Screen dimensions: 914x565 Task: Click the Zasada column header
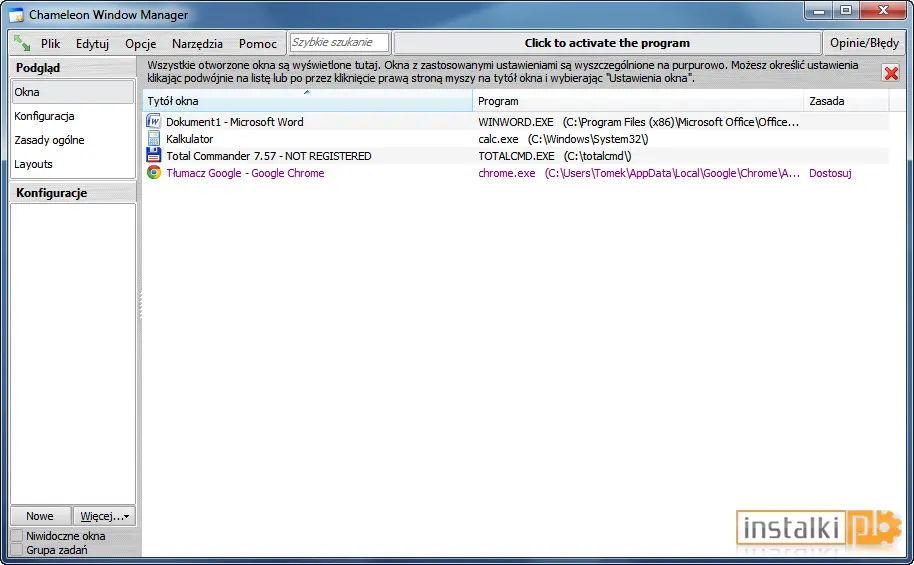click(x=846, y=101)
